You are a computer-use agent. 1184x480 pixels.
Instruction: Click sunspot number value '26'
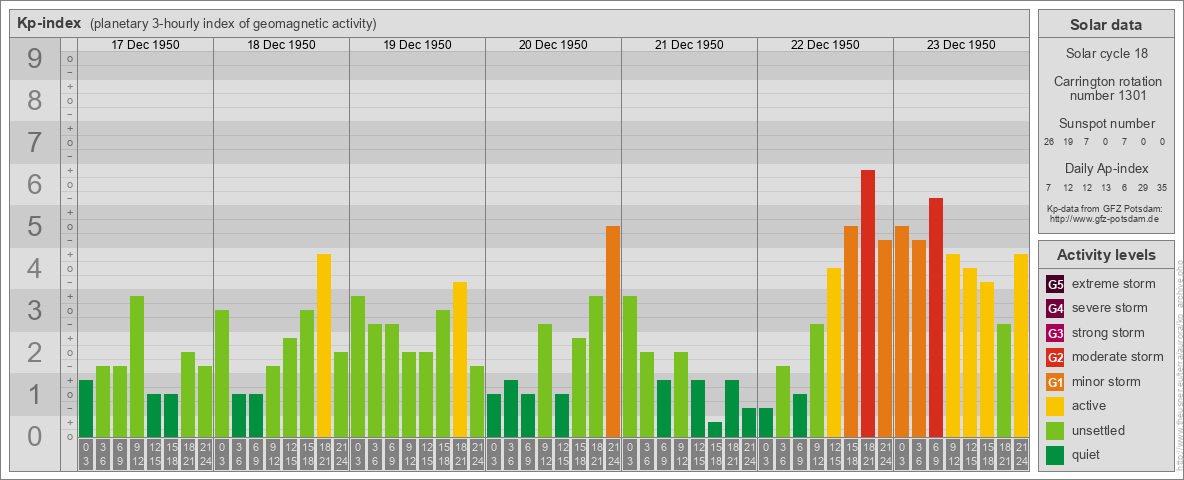click(x=1049, y=142)
